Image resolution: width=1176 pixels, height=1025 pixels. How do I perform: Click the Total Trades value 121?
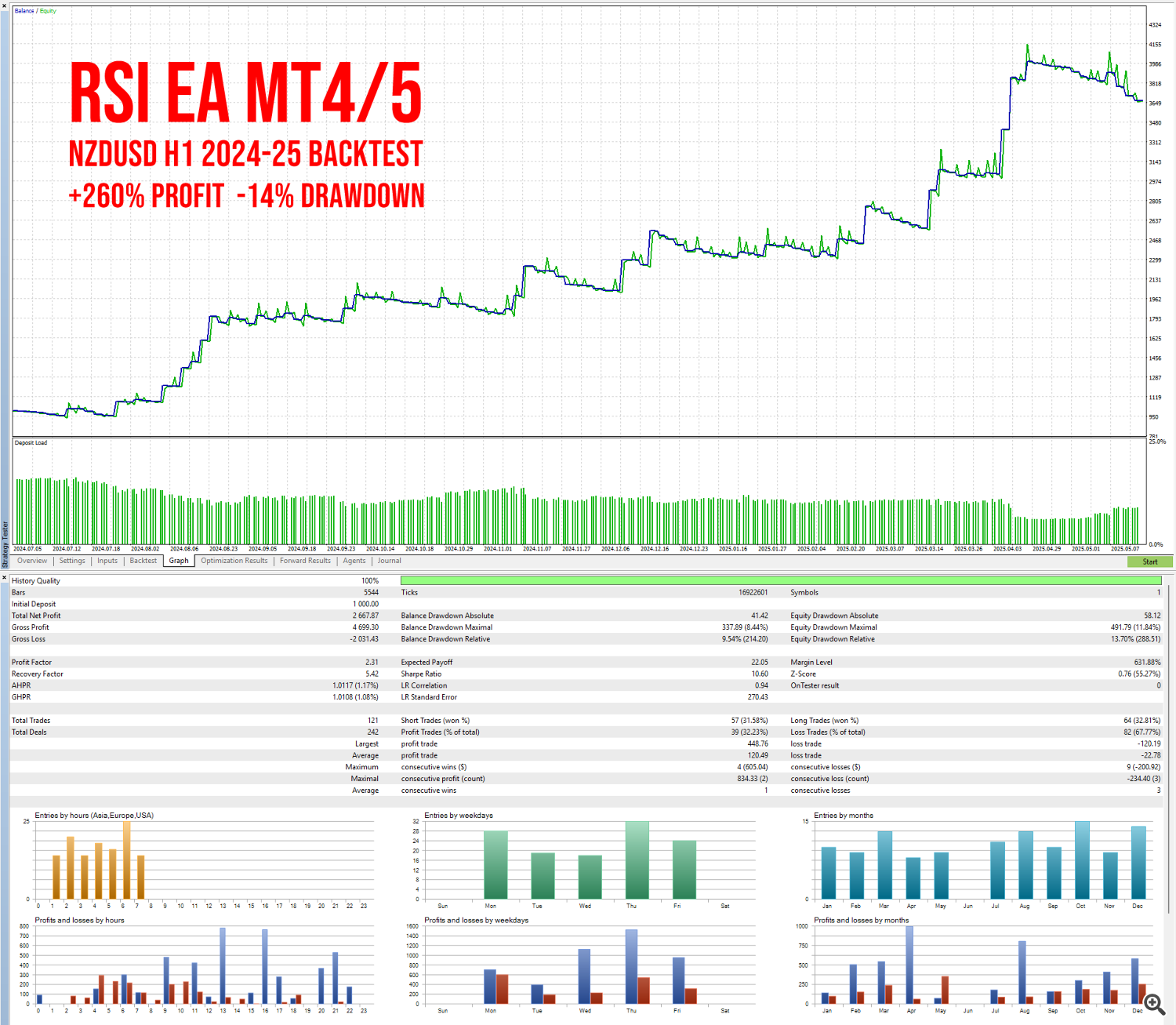pos(373,721)
